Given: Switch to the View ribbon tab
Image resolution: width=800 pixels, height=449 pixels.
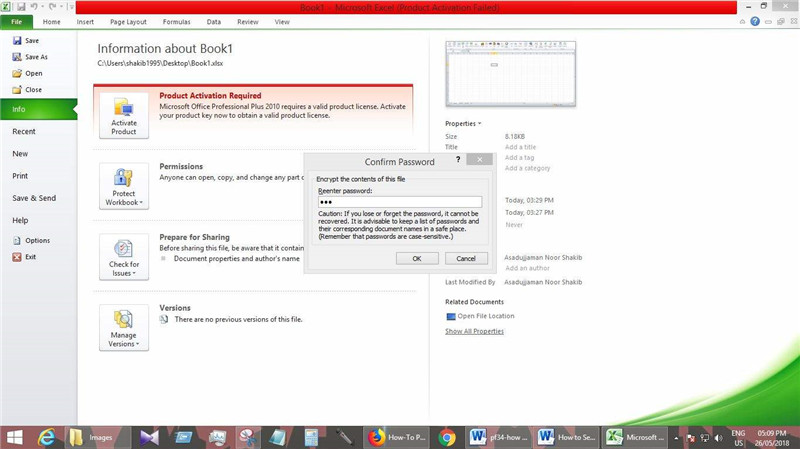Looking at the screenshot, I should click(x=282, y=22).
